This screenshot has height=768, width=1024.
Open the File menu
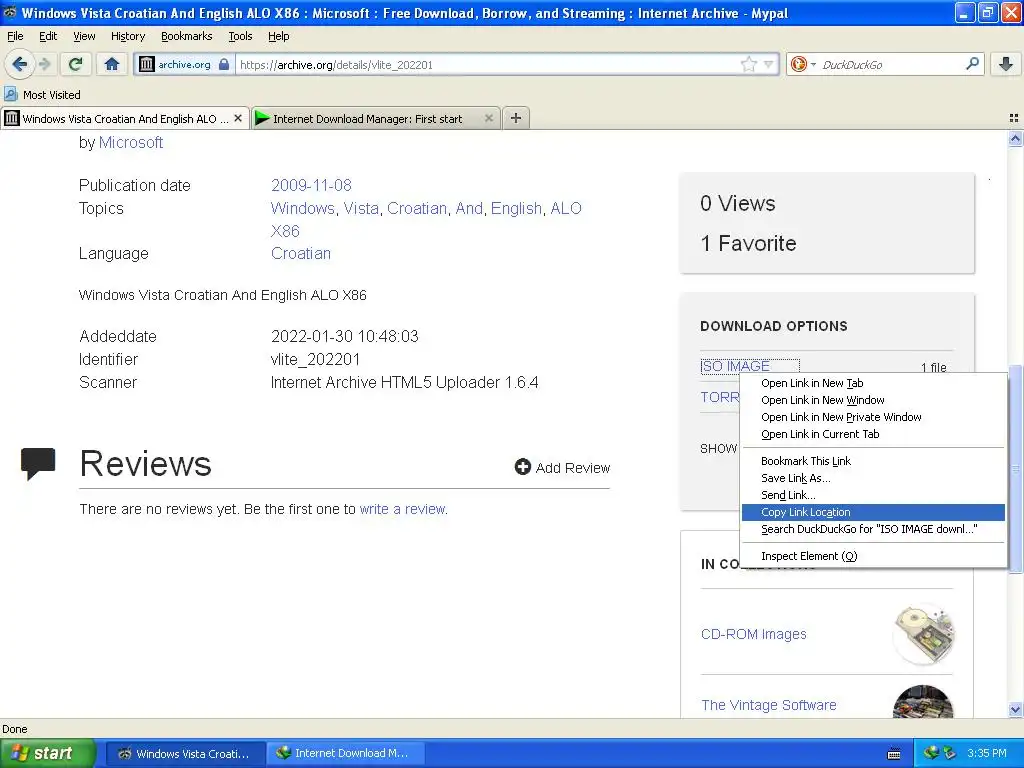(15, 36)
